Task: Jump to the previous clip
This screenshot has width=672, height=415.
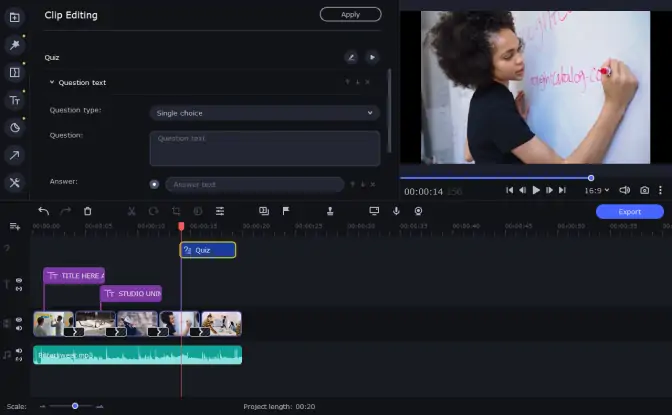Action: click(x=509, y=190)
